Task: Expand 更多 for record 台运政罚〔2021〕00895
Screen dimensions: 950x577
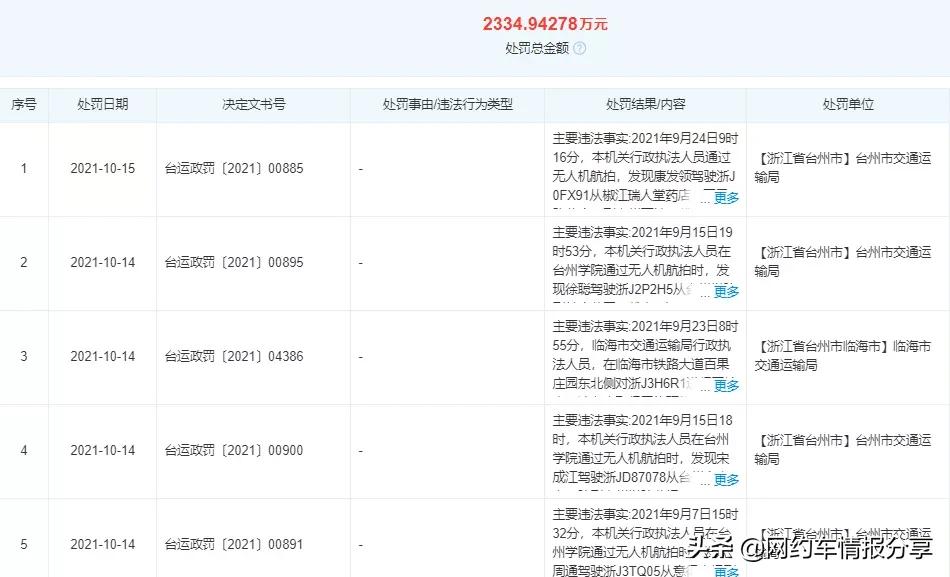Action: (x=728, y=291)
